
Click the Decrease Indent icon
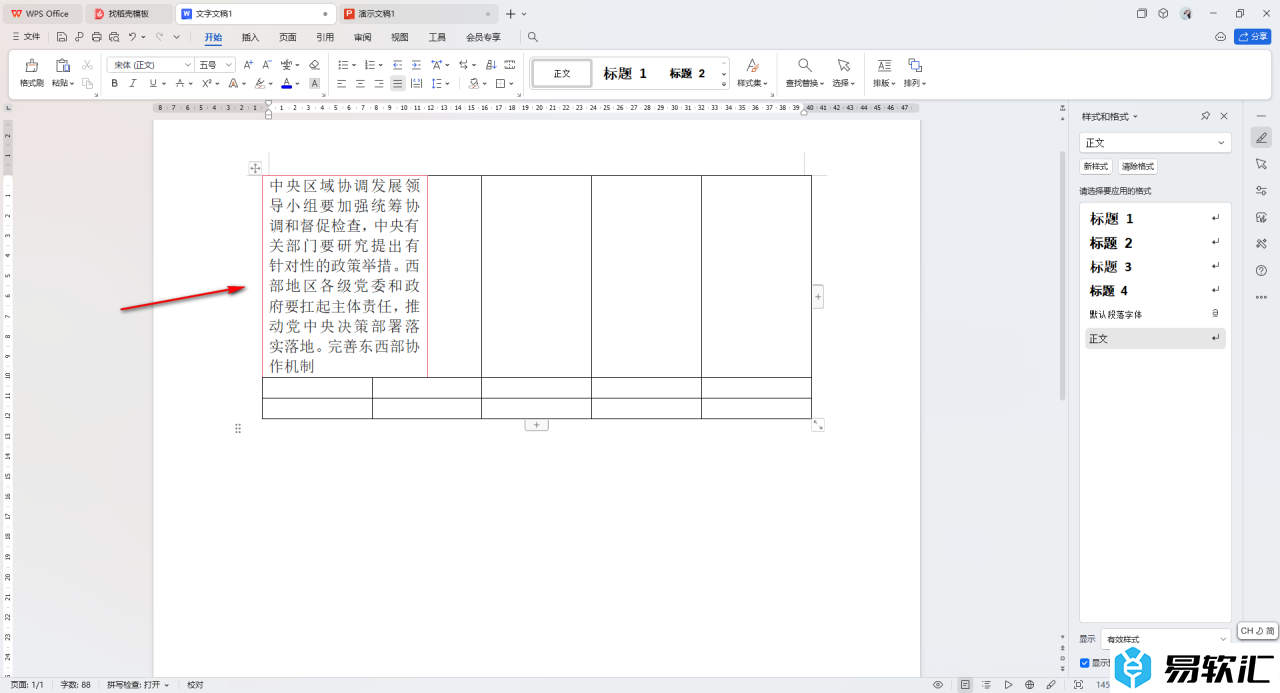[x=397, y=65]
